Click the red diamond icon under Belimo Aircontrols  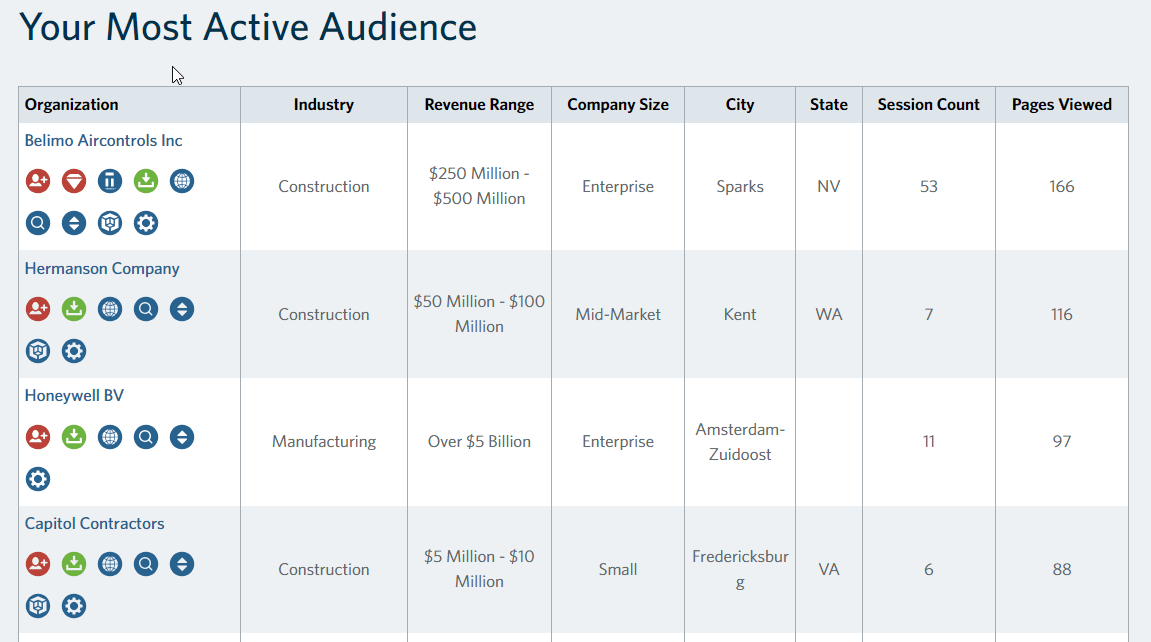click(x=74, y=181)
